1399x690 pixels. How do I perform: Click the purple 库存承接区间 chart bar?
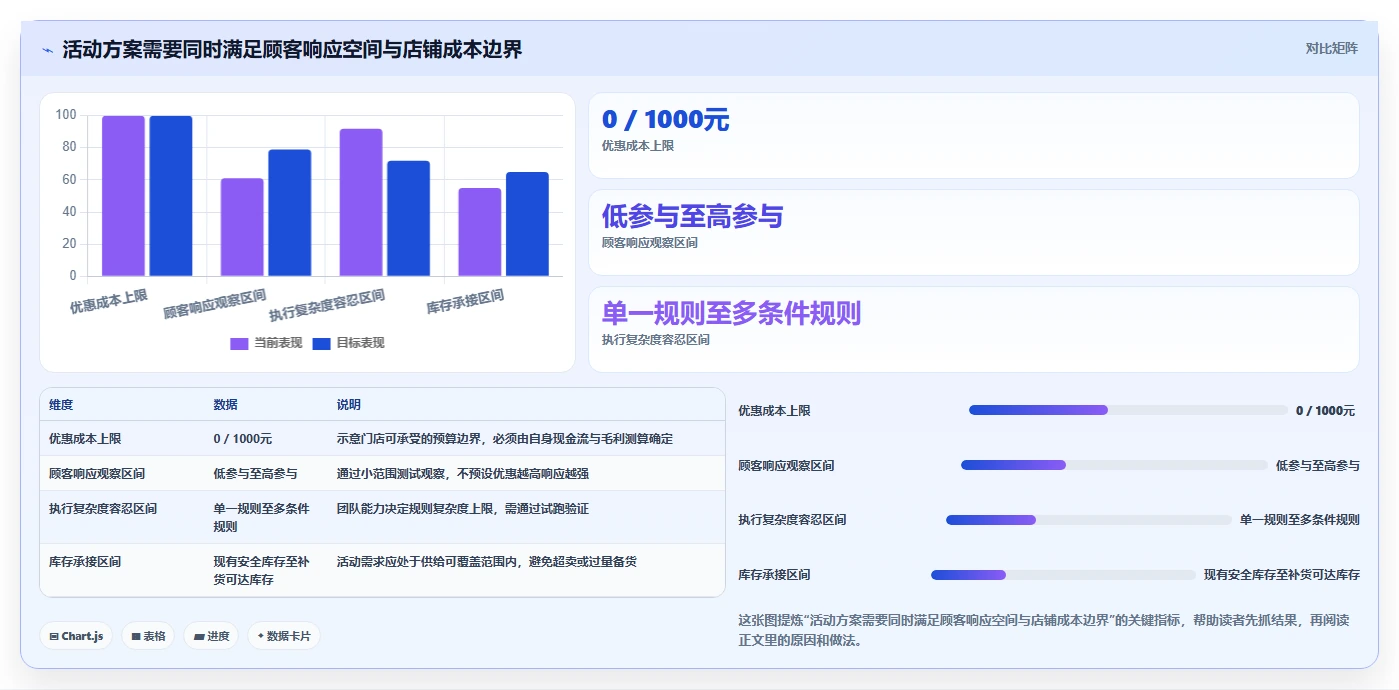tap(480, 232)
